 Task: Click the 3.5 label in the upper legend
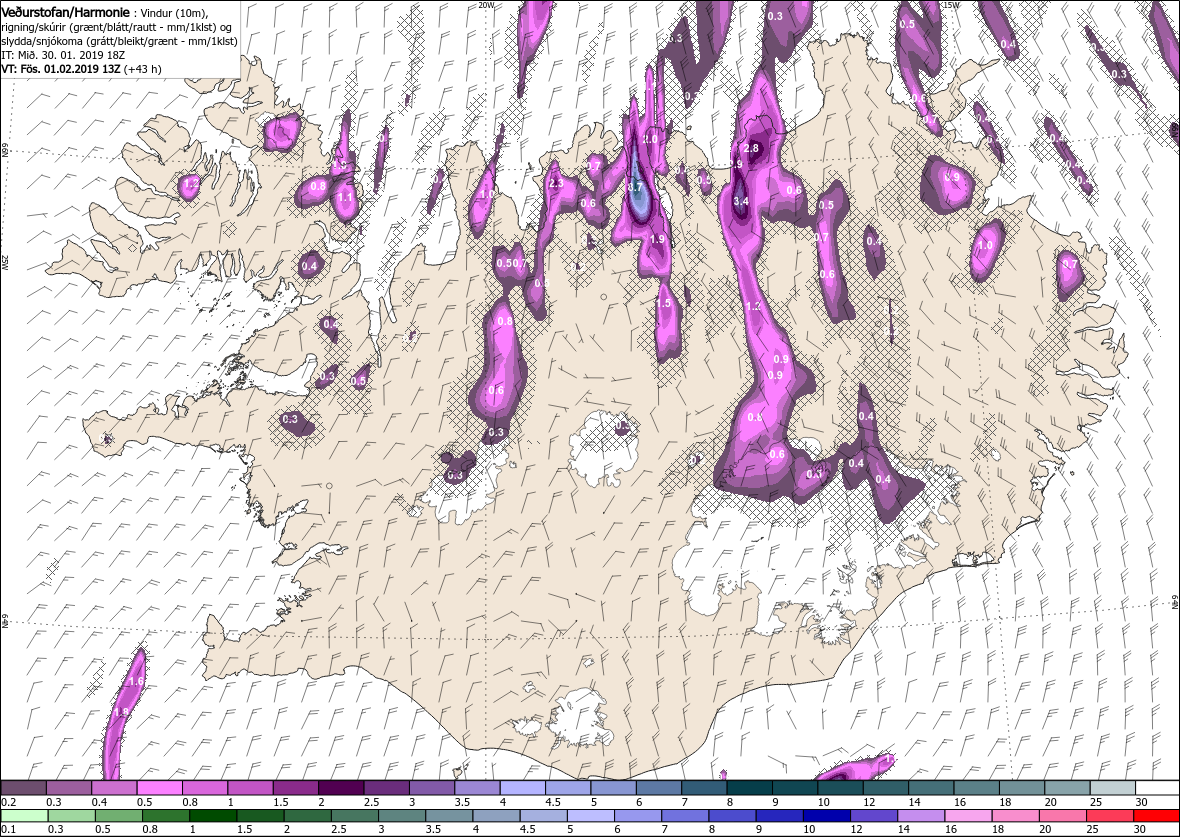tap(461, 802)
